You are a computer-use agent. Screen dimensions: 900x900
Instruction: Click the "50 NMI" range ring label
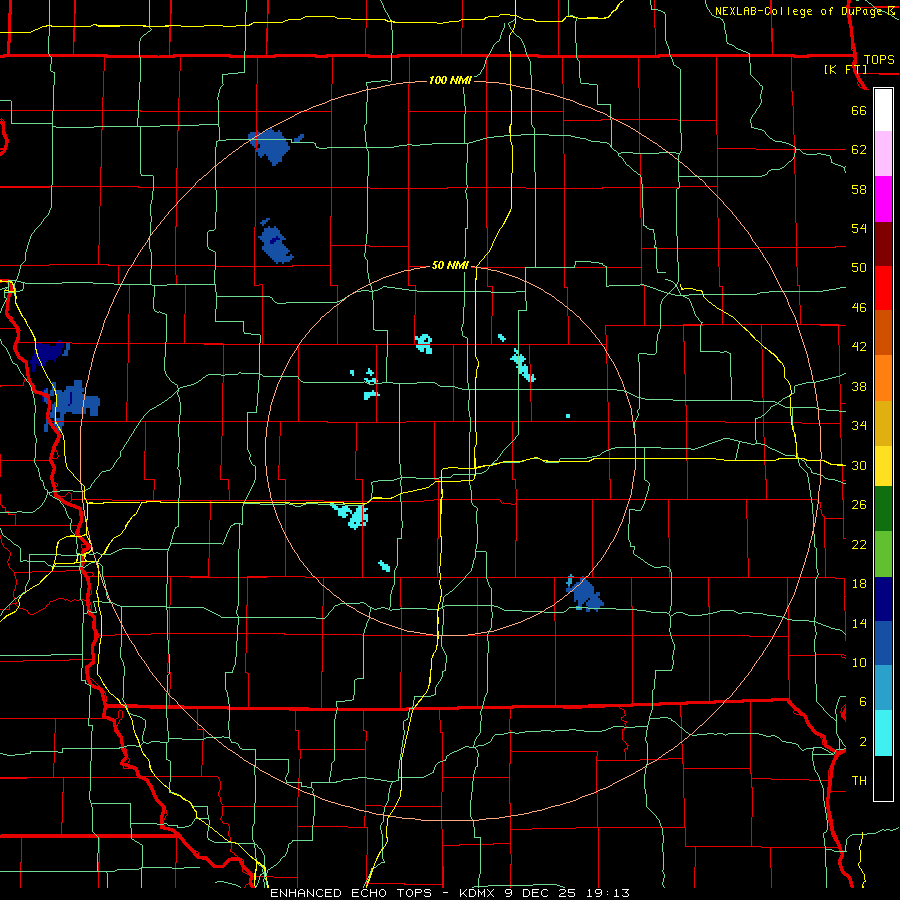(x=450, y=265)
